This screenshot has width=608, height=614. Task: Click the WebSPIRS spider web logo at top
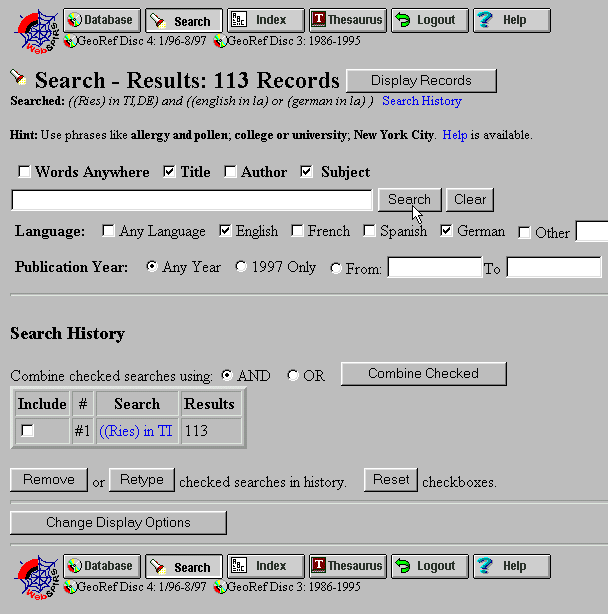tap(36, 31)
